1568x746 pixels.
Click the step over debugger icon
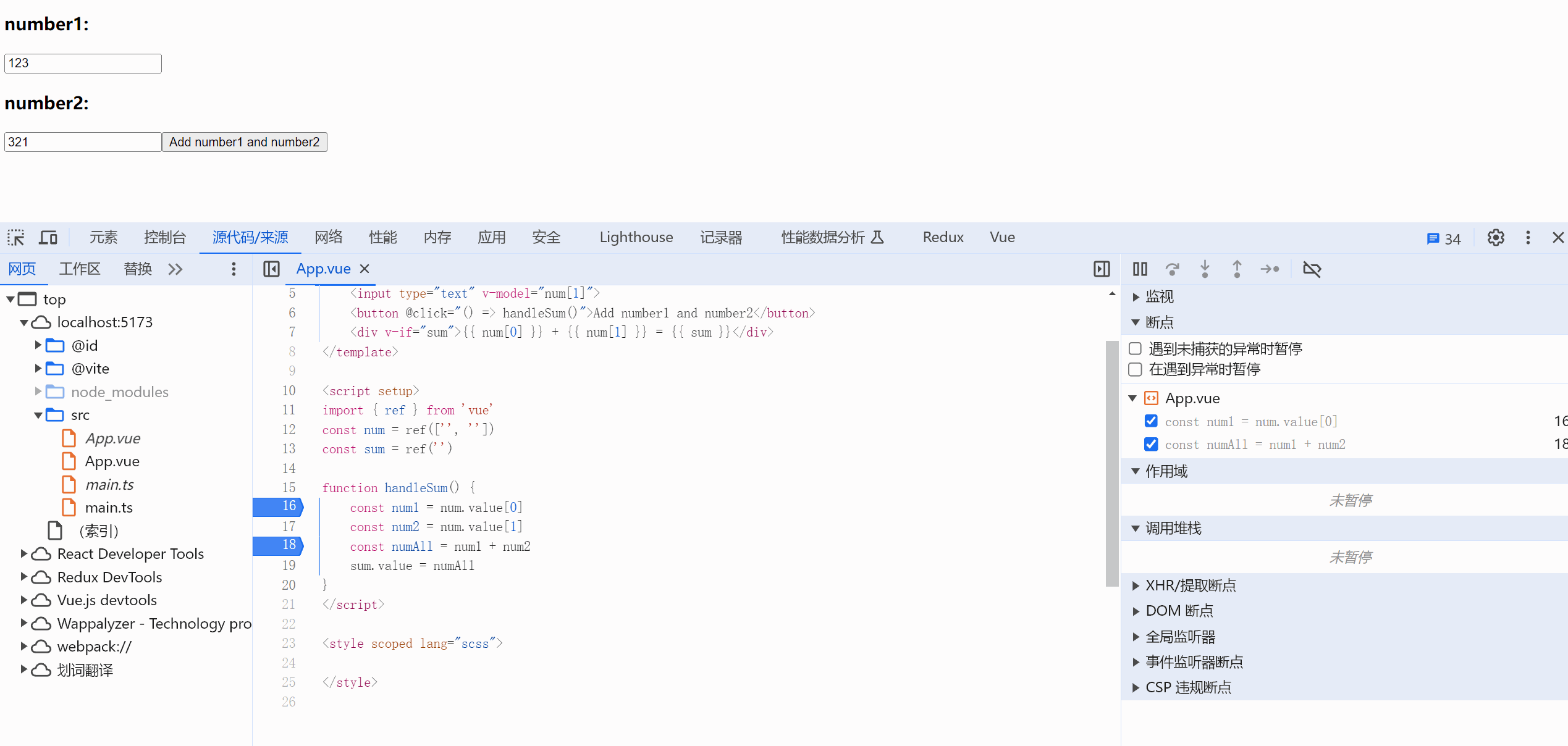(1172, 269)
